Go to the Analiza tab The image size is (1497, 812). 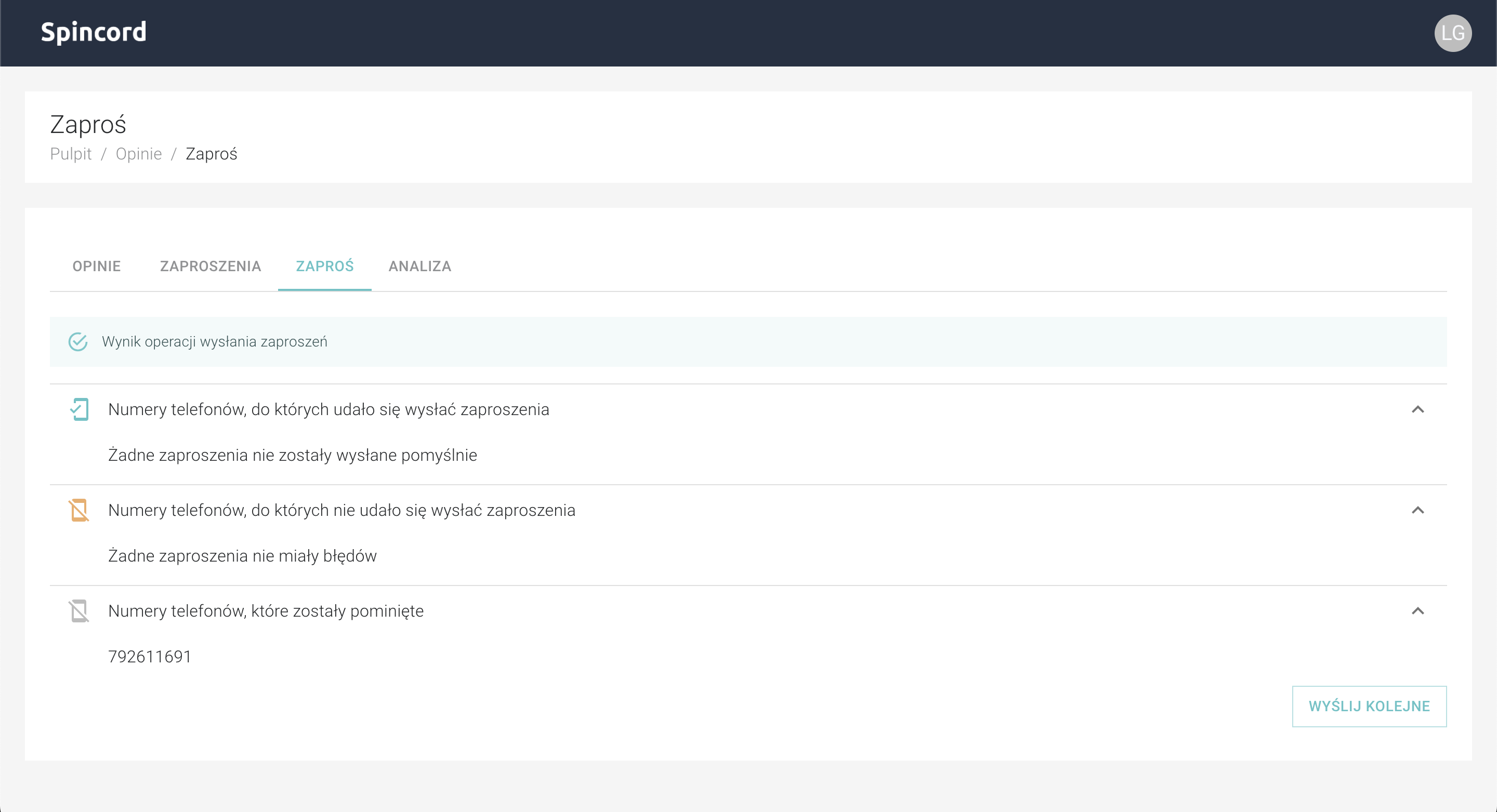pos(419,266)
